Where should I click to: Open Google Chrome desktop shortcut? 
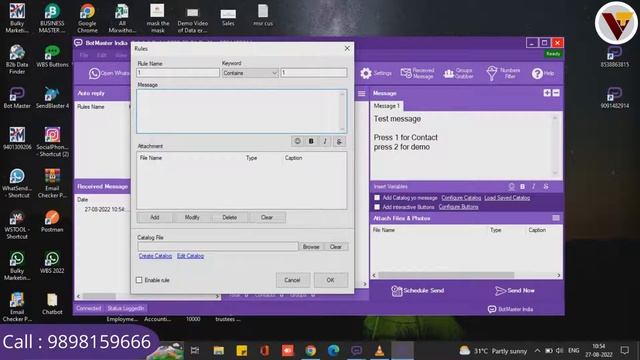point(87,18)
